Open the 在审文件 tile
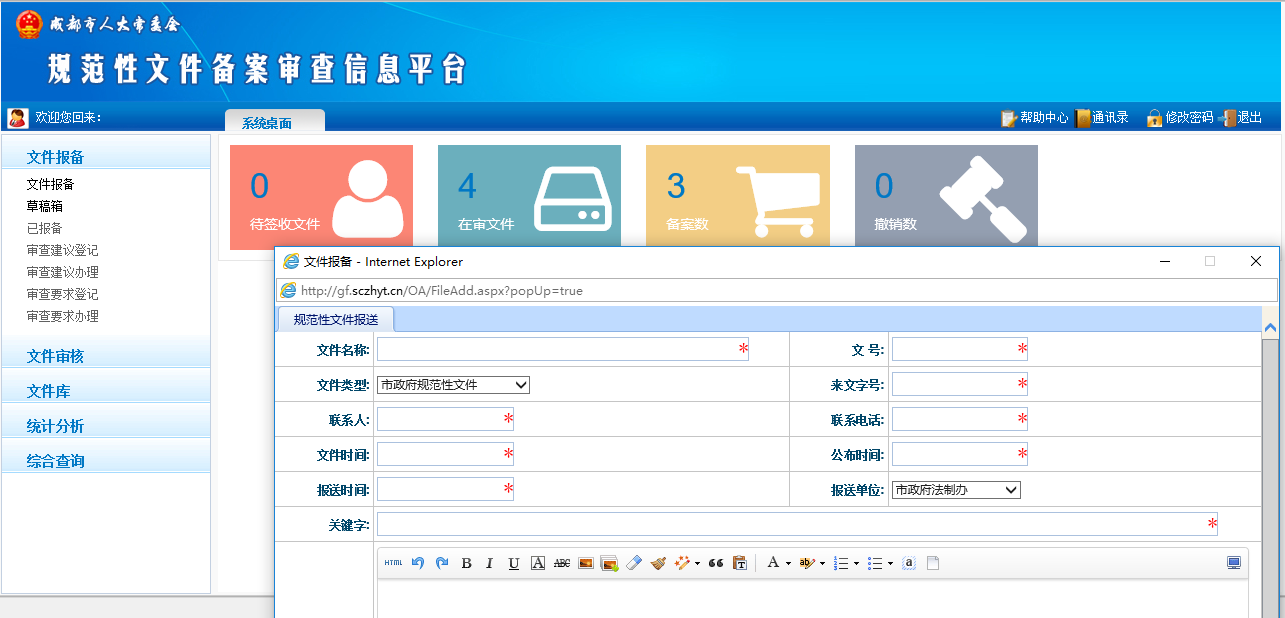 pos(529,197)
